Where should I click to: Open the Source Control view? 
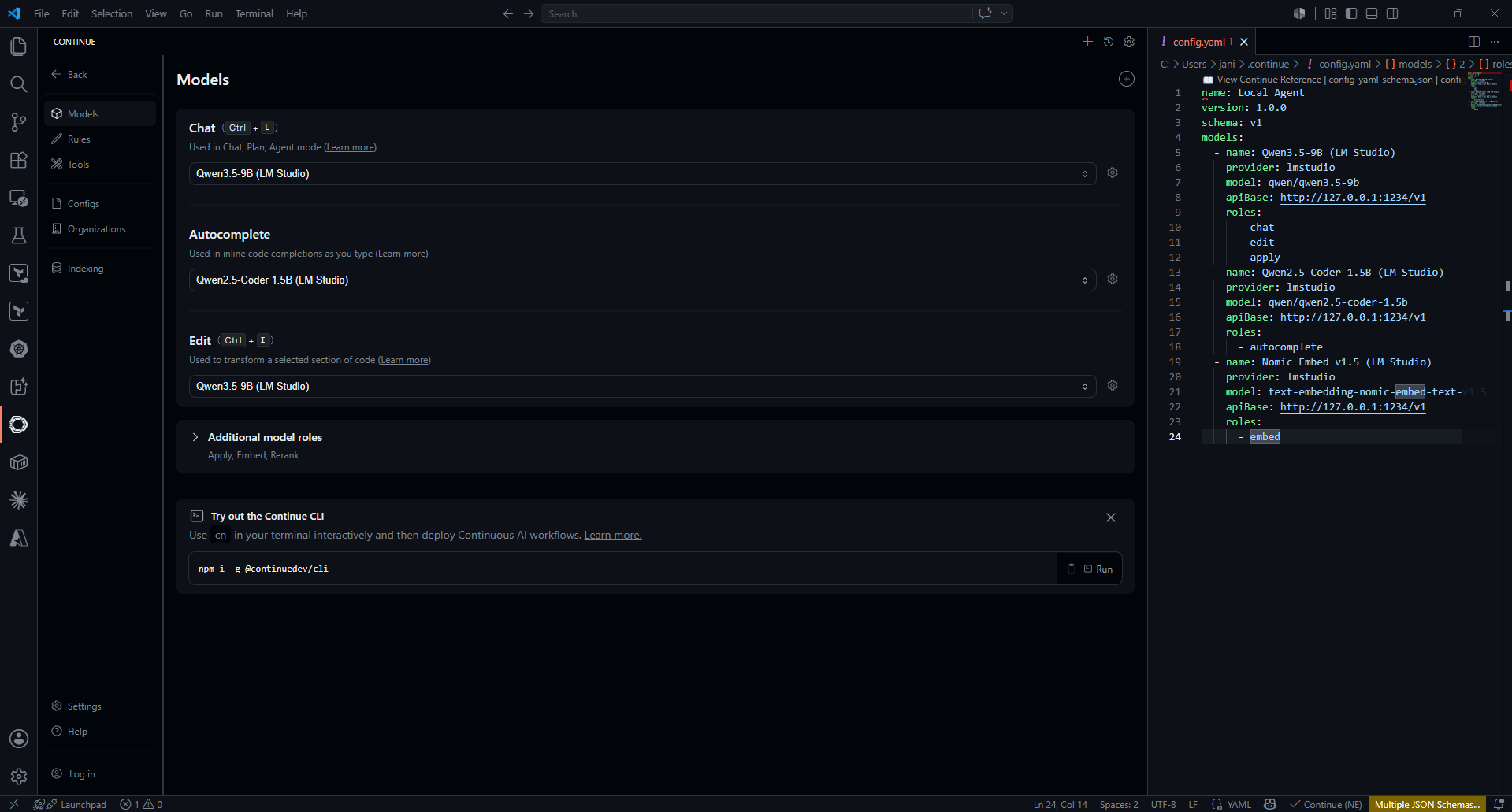18,122
